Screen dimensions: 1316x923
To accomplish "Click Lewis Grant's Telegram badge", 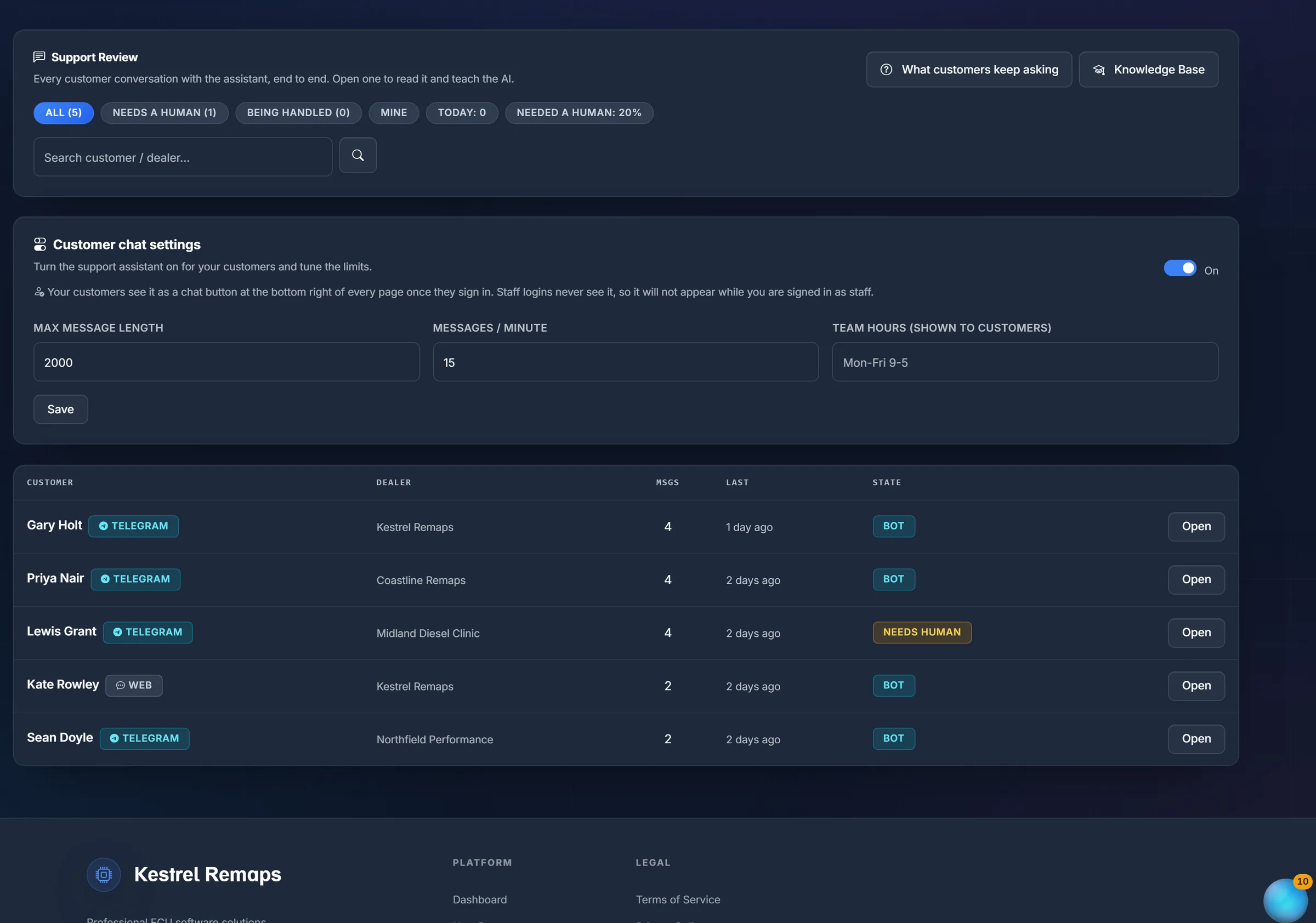I will click(148, 632).
